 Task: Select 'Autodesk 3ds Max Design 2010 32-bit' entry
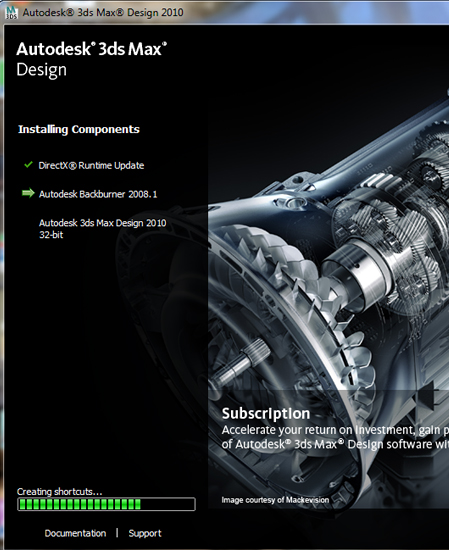coord(102,229)
